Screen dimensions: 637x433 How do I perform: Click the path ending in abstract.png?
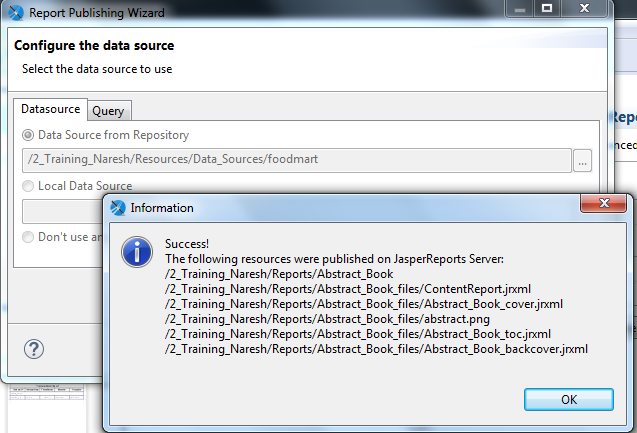click(x=327, y=319)
